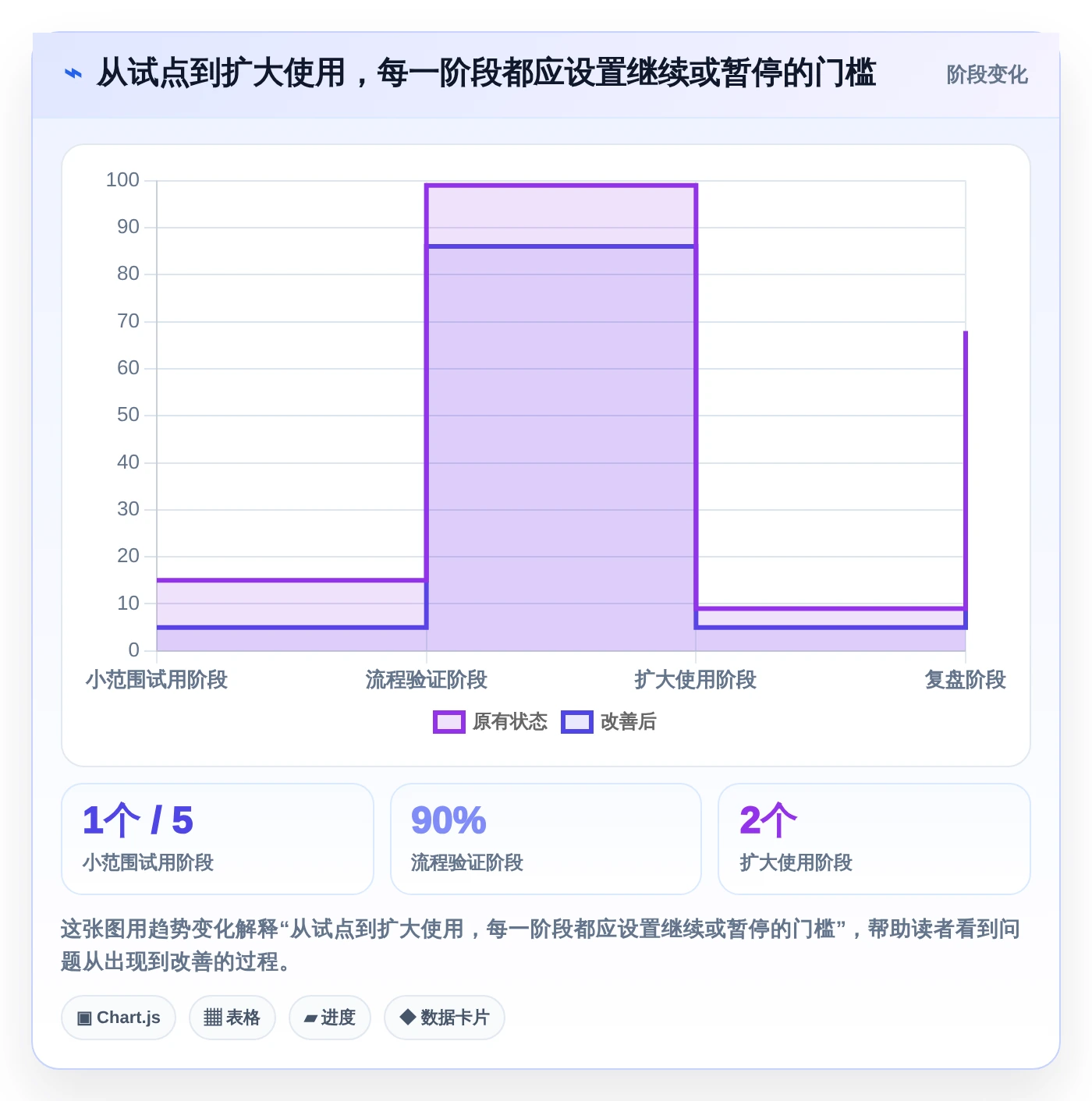1092x1101 pixels.
Task: Select the 表格 tag chip
Action: pos(232,1018)
